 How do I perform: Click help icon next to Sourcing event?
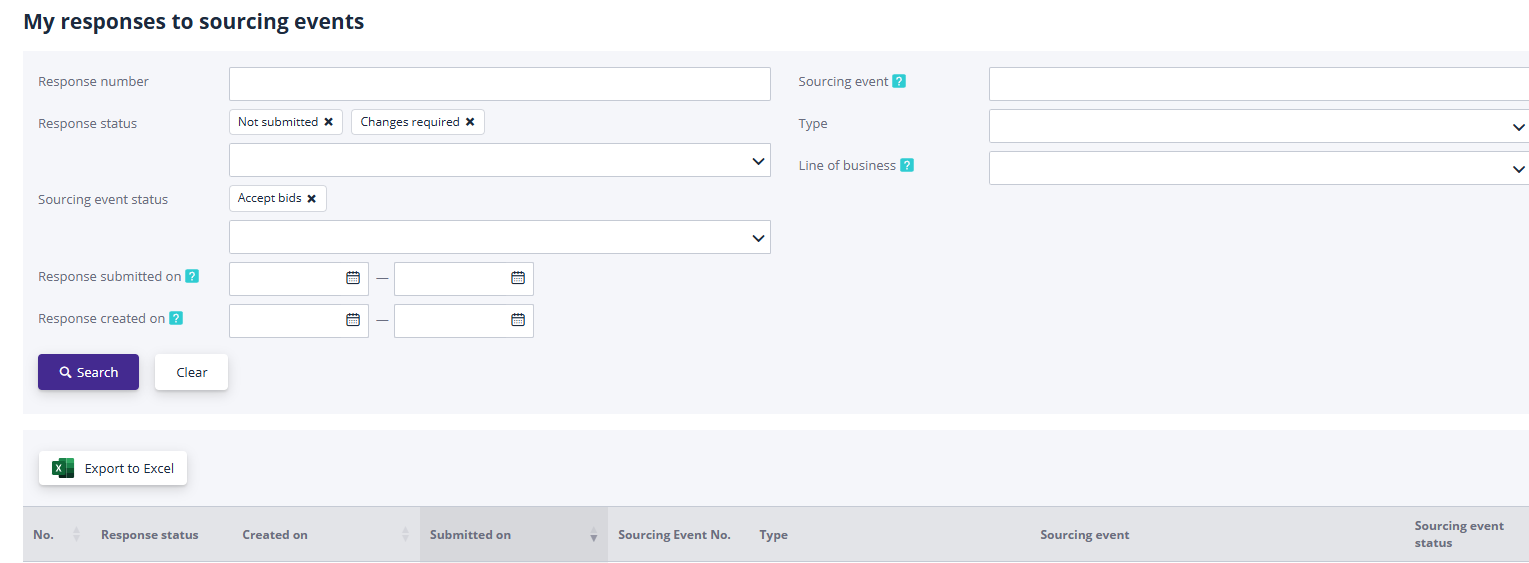tap(899, 82)
